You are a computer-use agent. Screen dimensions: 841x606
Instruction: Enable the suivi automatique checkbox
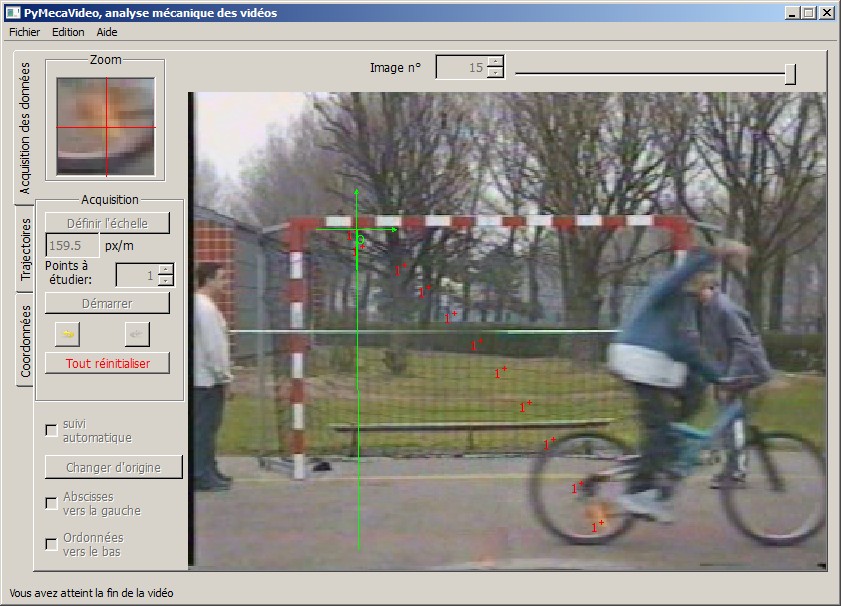click(x=51, y=430)
